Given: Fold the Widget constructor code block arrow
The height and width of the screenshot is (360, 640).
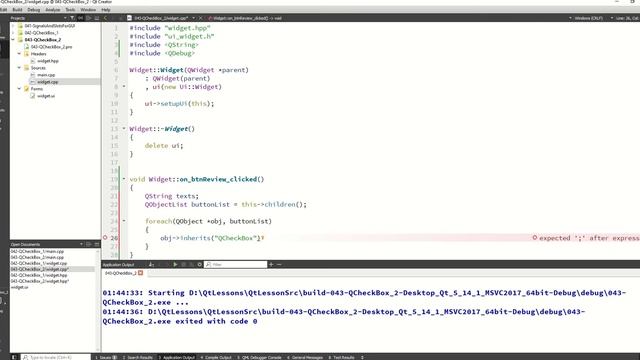Looking at the screenshot, I should 124,87.
